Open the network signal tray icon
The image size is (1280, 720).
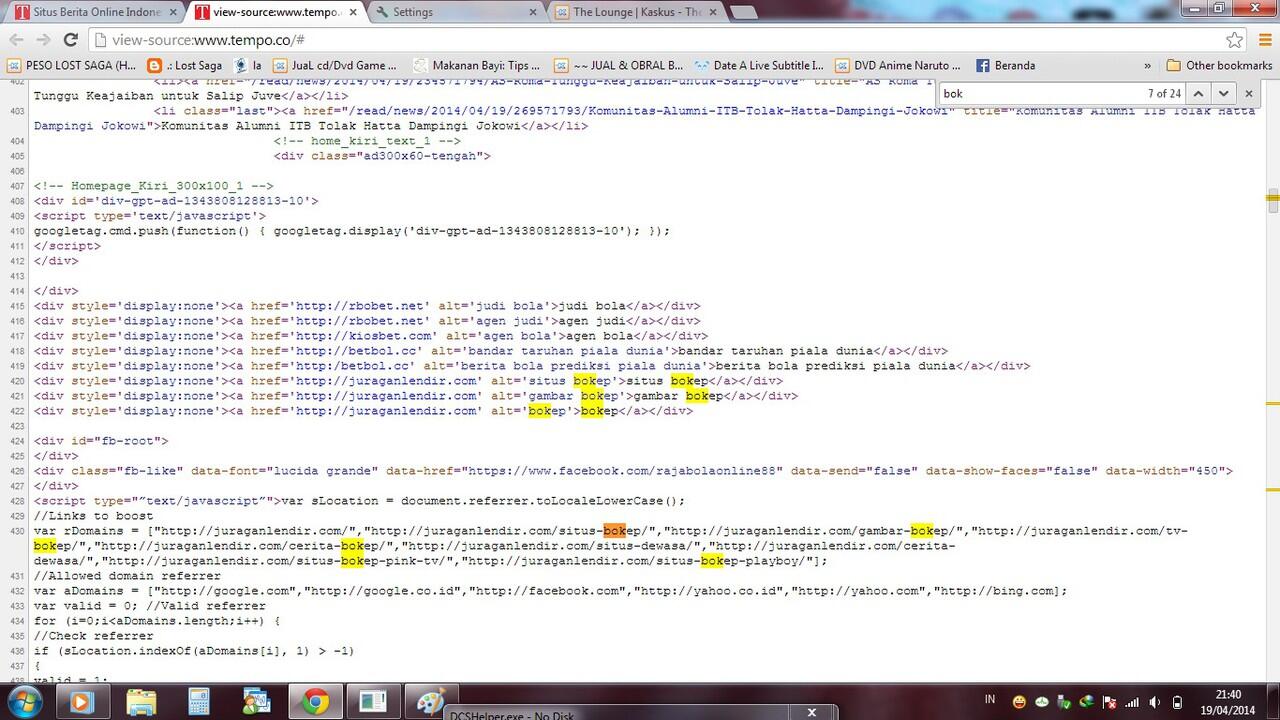click(1131, 702)
